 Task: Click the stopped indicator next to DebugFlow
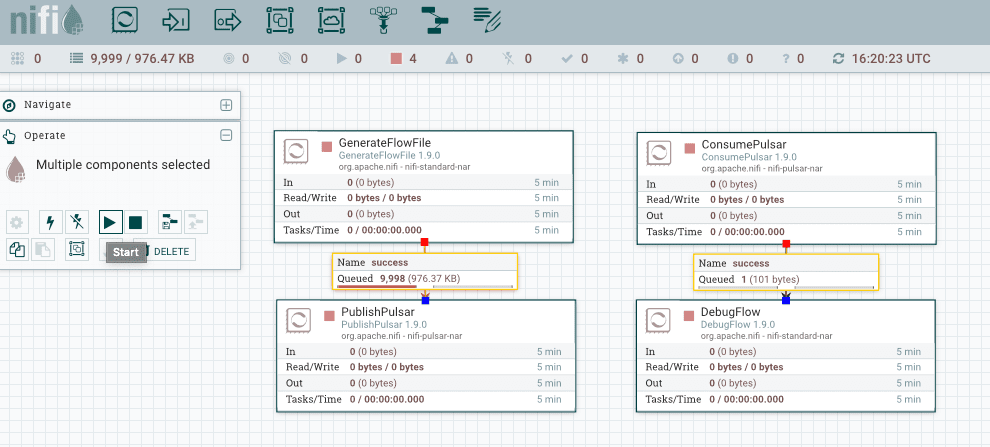(689, 315)
